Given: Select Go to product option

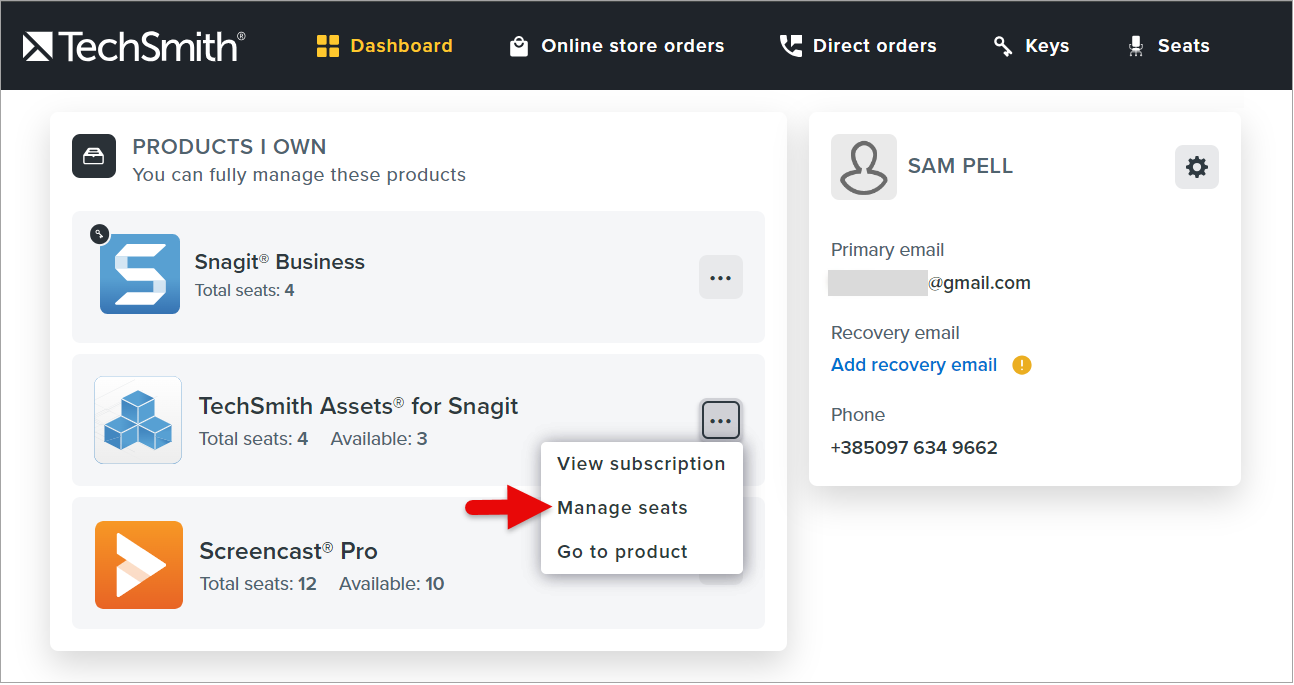Looking at the screenshot, I should tap(622, 552).
